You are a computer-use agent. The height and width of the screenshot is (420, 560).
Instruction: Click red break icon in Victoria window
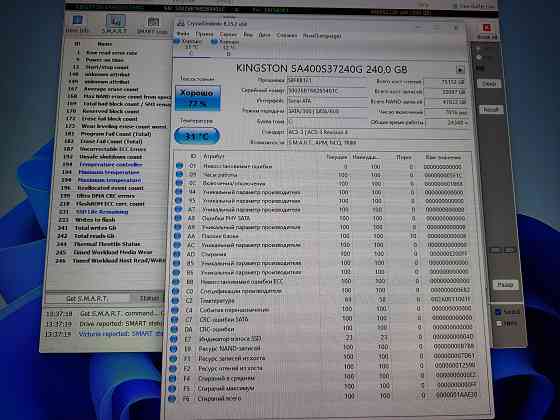pyautogui.click(x=486, y=31)
